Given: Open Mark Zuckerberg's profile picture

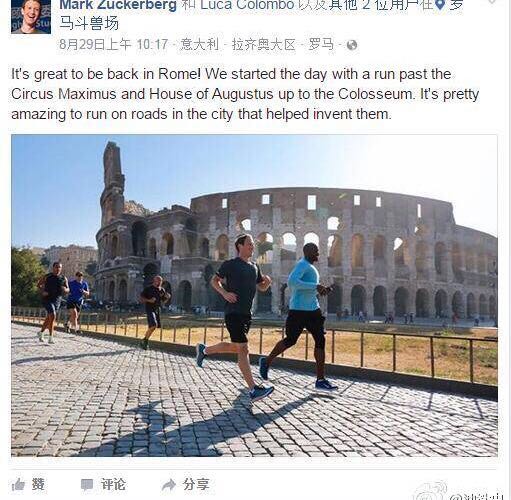Looking at the screenshot, I should pyautogui.click(x=31, y=17).
